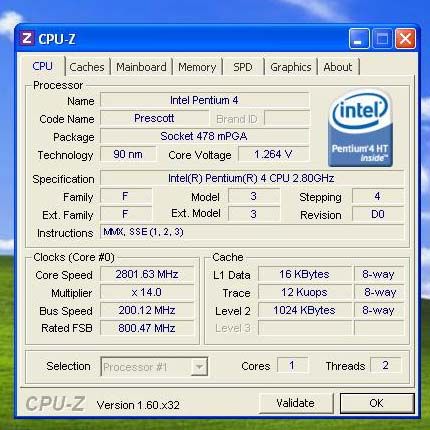Image resolution: width=430 pixels, height=430 pixels.
Task: Click the 90 nm technology value
Action: pos(128,154)
